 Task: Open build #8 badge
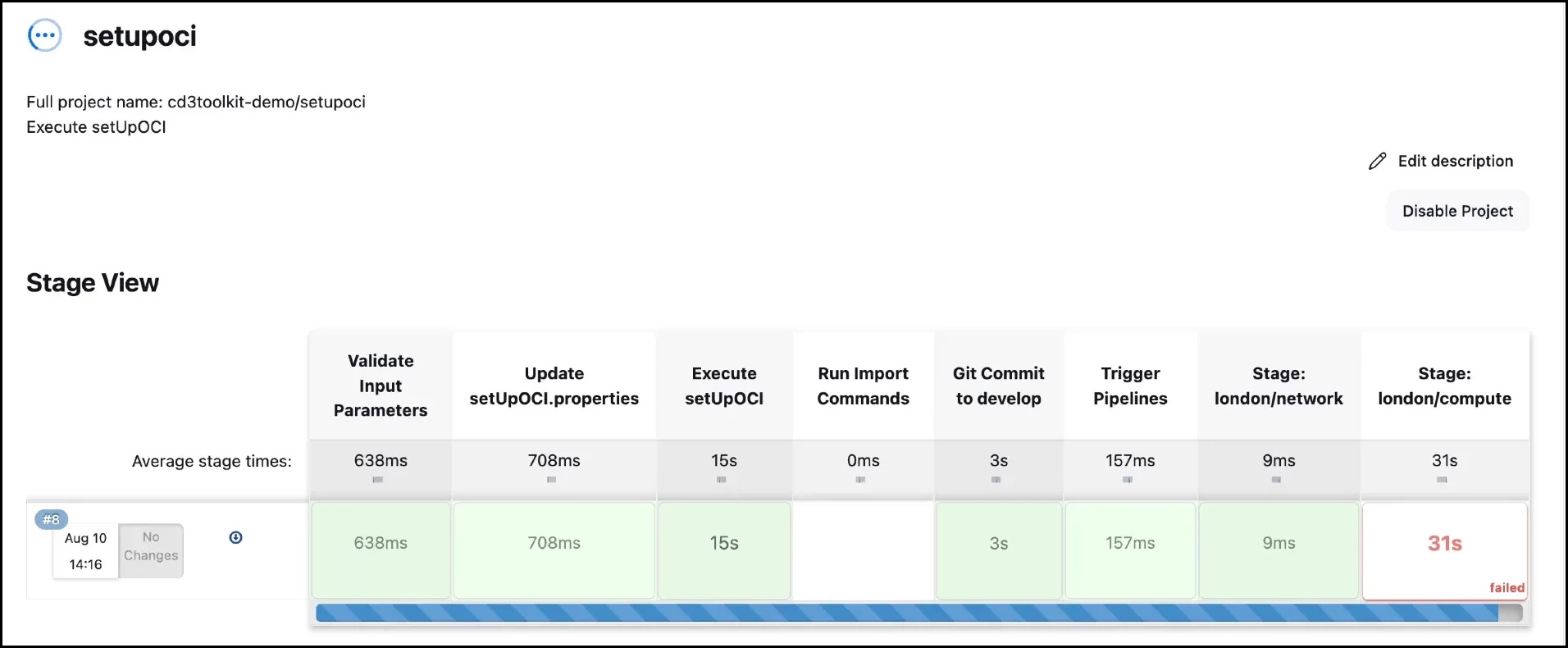pyautogui.click(x=51, y=519)
